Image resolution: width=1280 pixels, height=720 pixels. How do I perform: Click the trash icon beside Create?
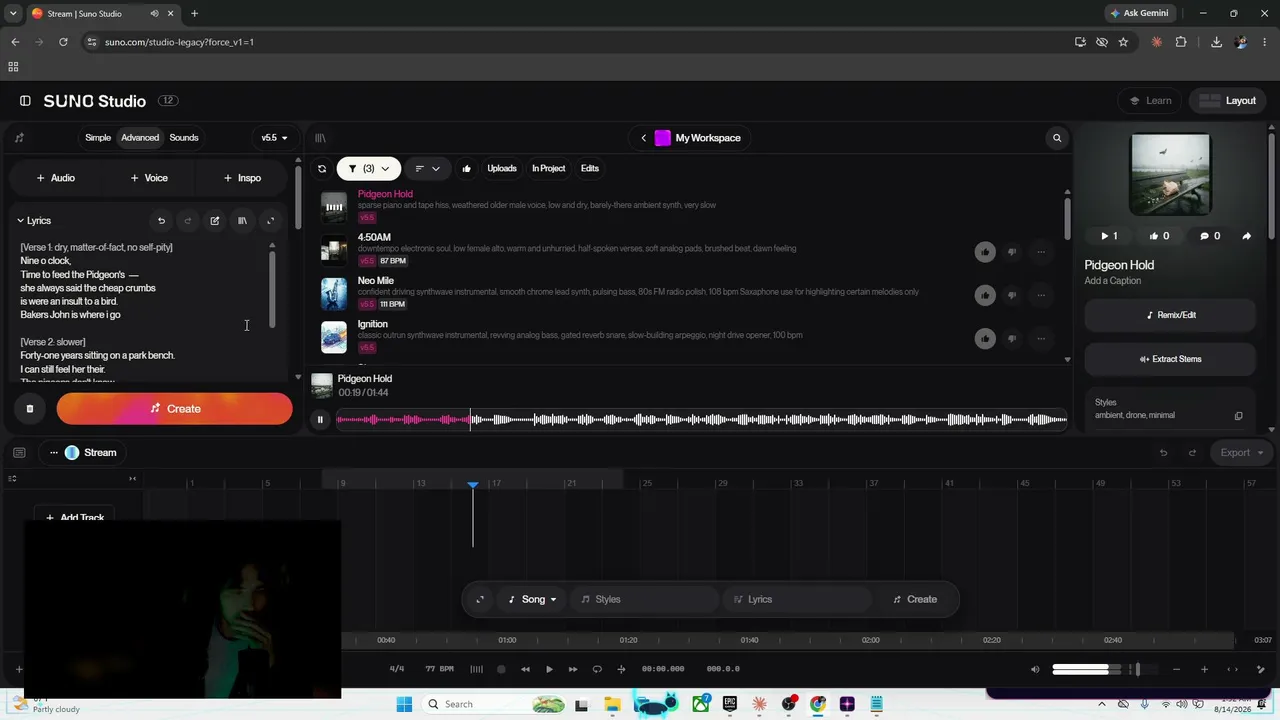(30, 409)
